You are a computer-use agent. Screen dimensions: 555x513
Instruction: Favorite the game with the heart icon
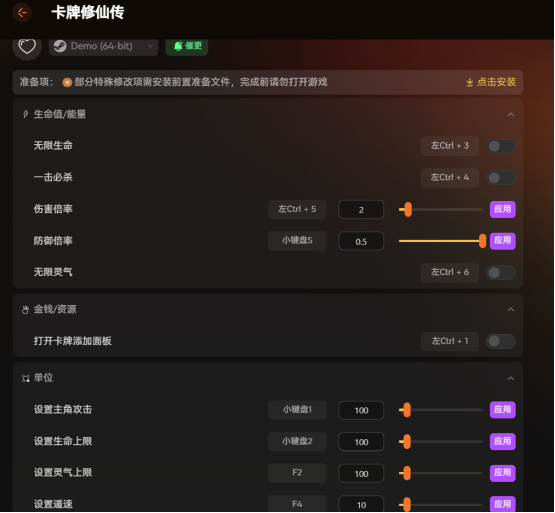[27, 46]
